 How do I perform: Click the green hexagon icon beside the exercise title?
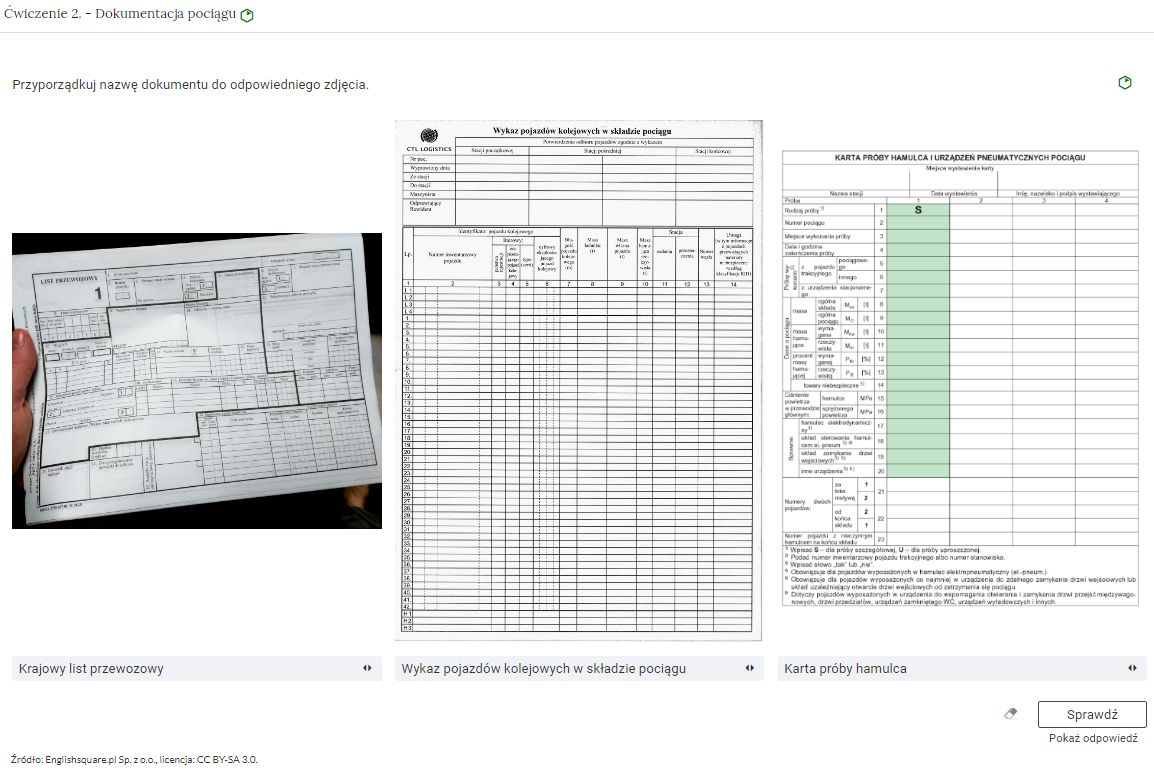pos(247,16)
